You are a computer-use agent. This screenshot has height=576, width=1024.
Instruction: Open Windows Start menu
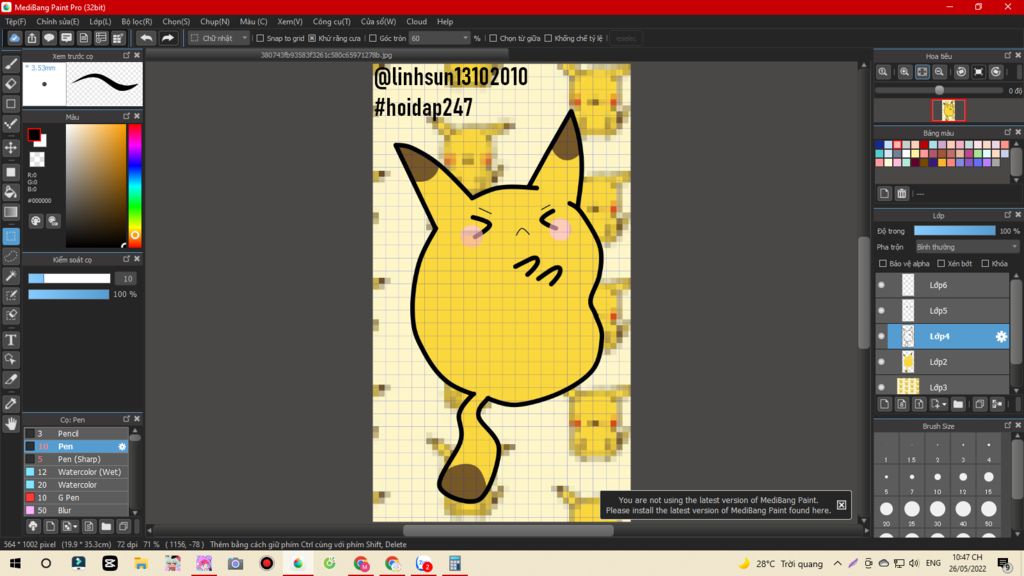(15, 563)
